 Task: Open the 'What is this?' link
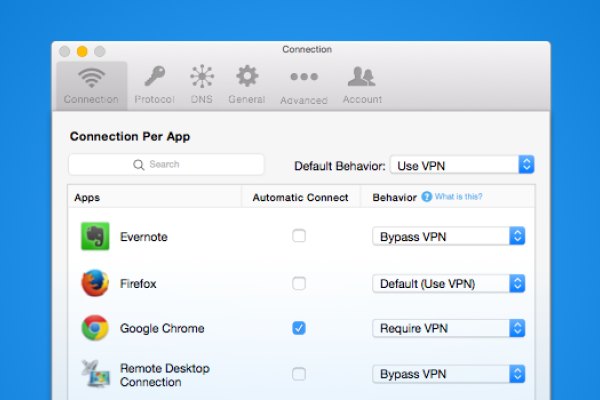tap(458, 197)
